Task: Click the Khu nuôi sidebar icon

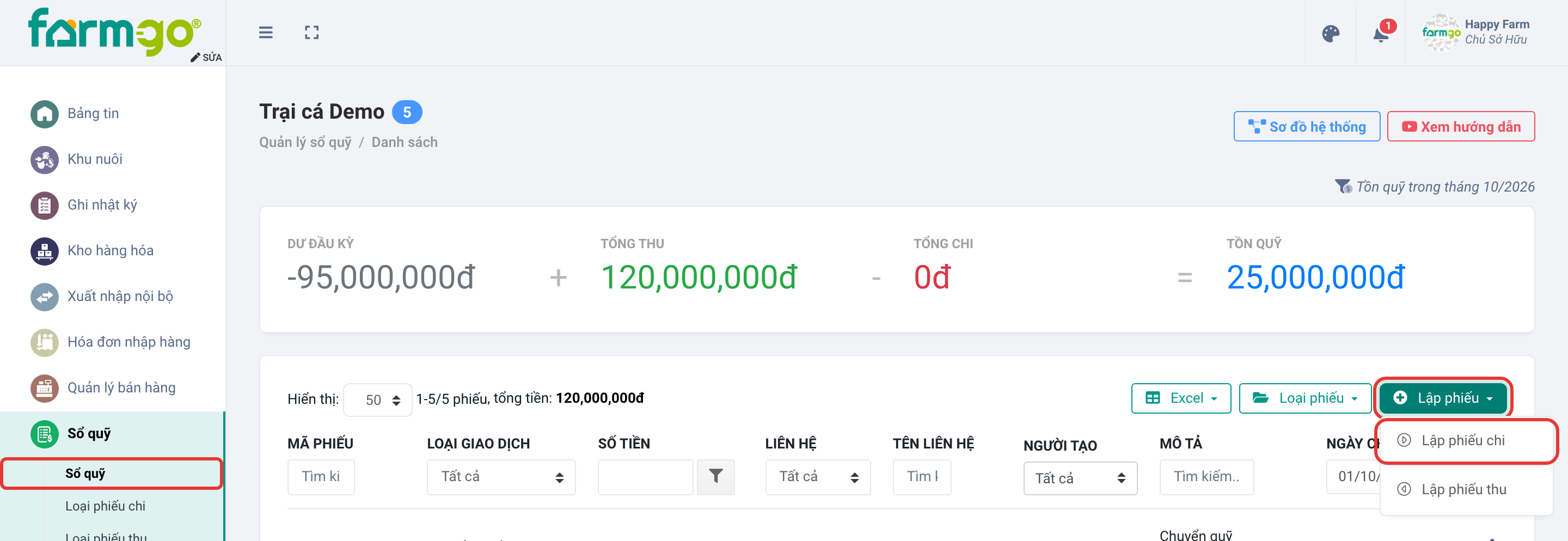Action: pos(45,159)
